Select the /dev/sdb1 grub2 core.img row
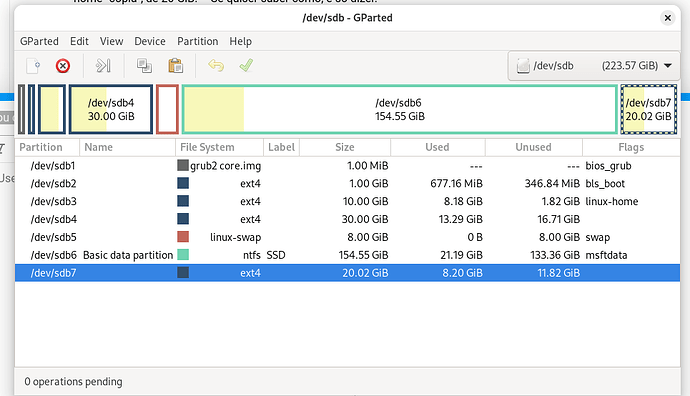690x396 pixels. click(x=347, y=166)
